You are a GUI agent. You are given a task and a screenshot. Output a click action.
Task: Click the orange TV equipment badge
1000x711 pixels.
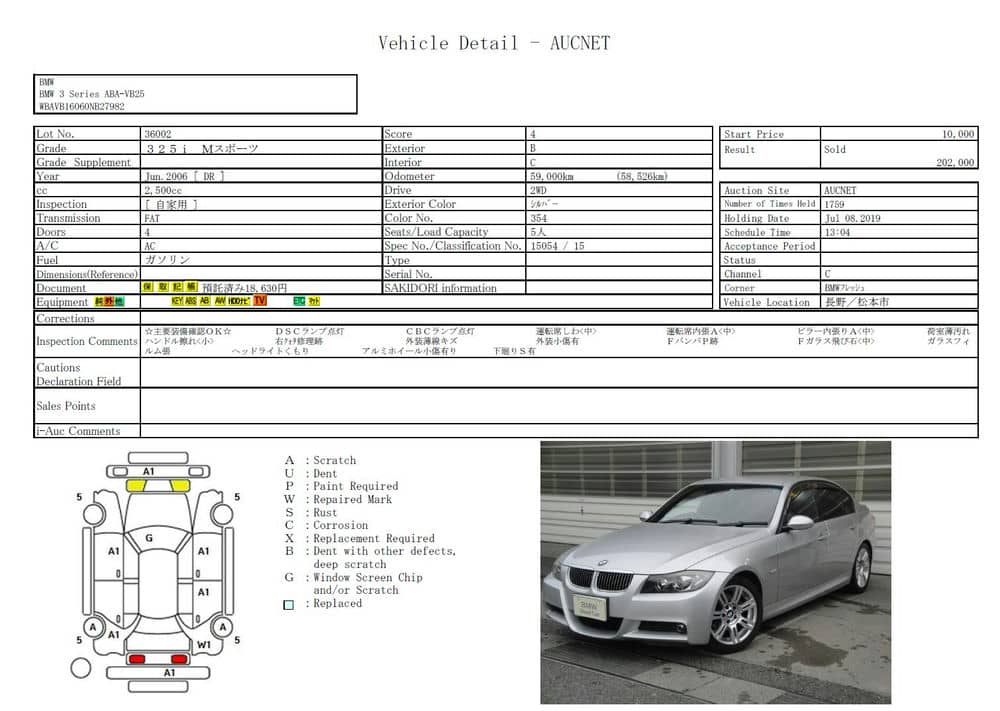(x=260, y=301)
